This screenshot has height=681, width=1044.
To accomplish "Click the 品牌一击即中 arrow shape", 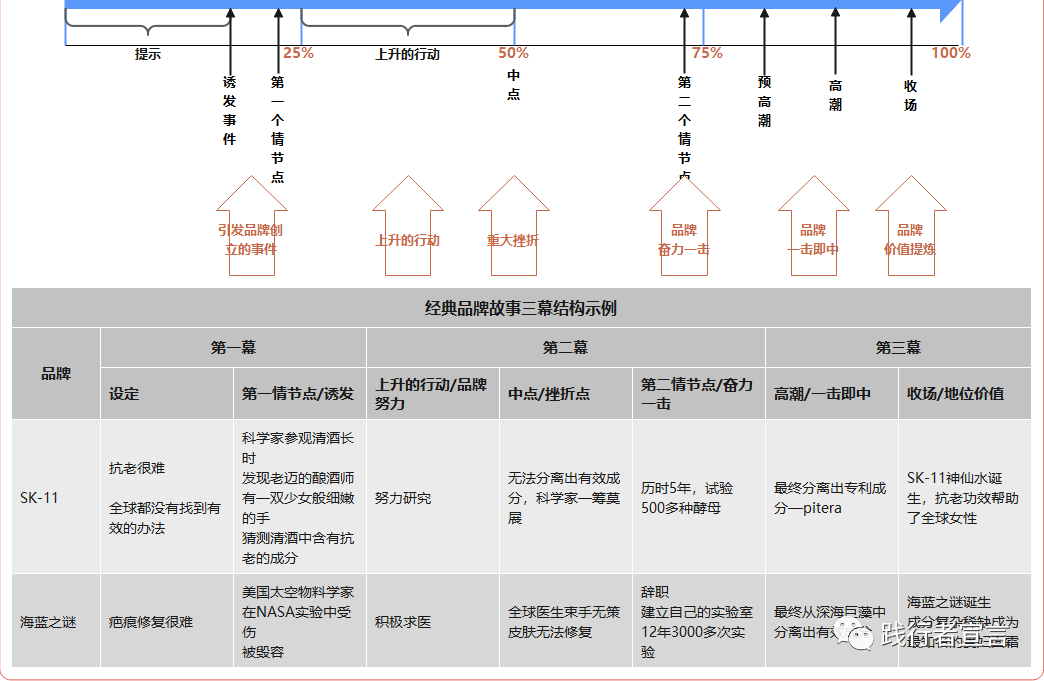I will coord(814,226).
